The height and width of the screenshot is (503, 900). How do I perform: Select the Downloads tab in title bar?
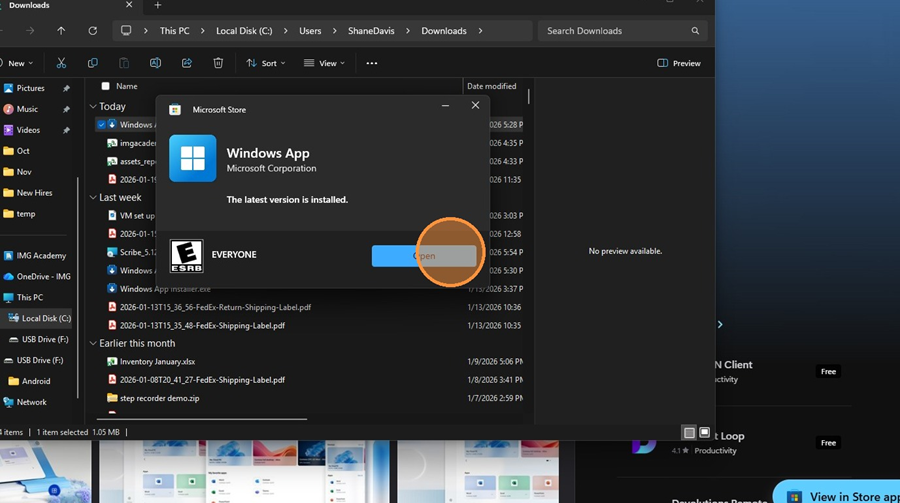coord(30,6)
